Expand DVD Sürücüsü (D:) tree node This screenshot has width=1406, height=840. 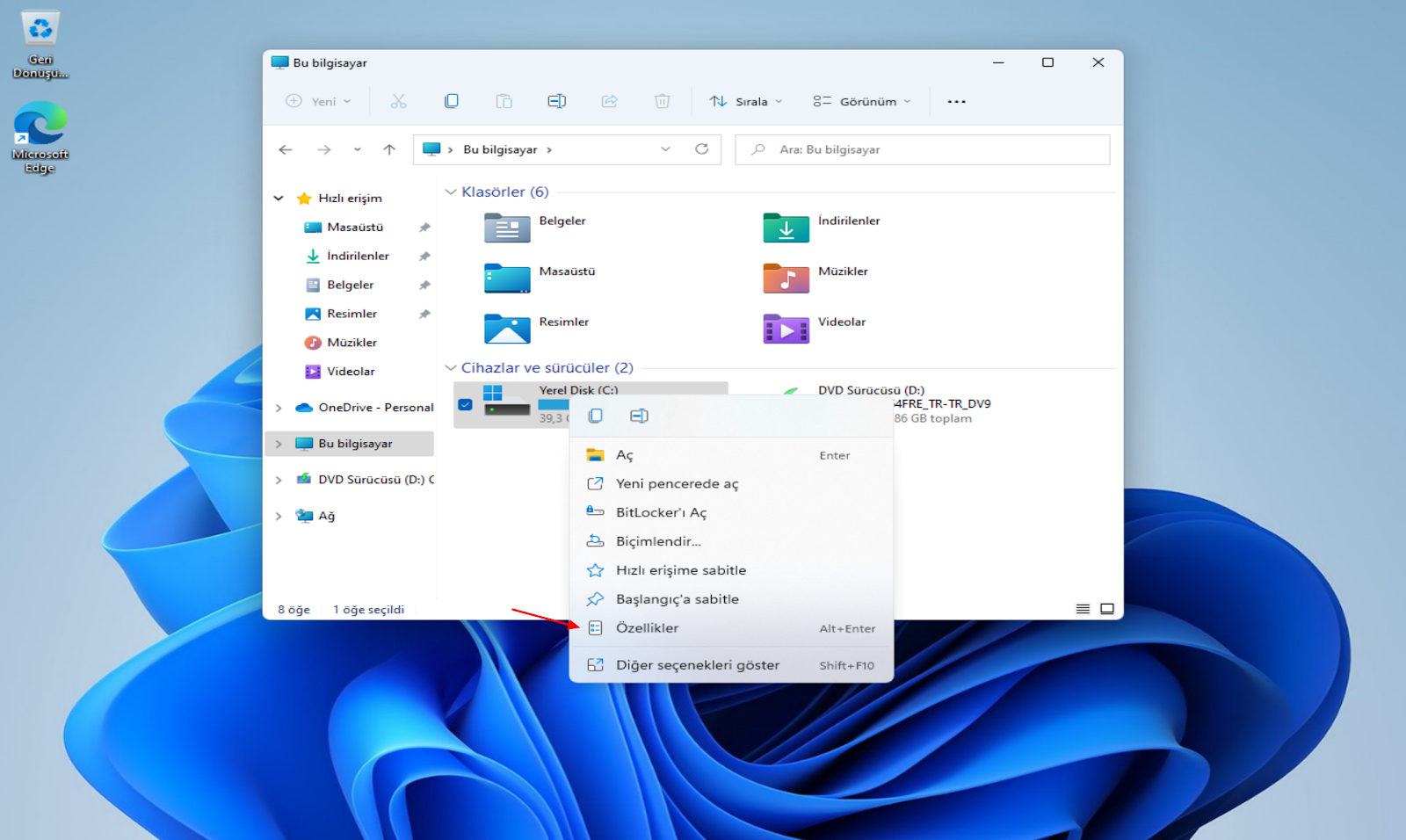(x=279, y=480)
